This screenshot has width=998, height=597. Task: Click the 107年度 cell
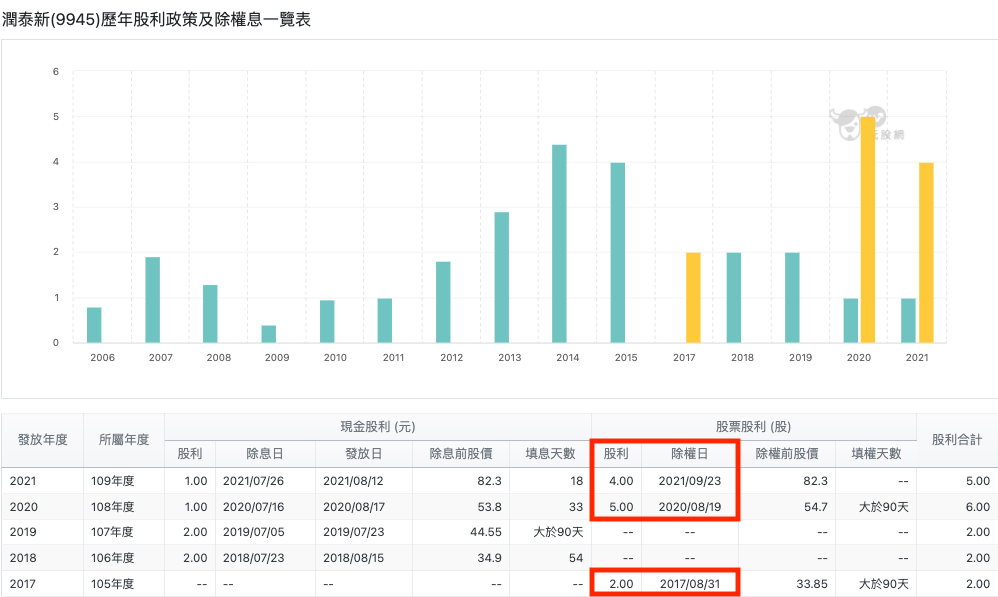[123, 532]
